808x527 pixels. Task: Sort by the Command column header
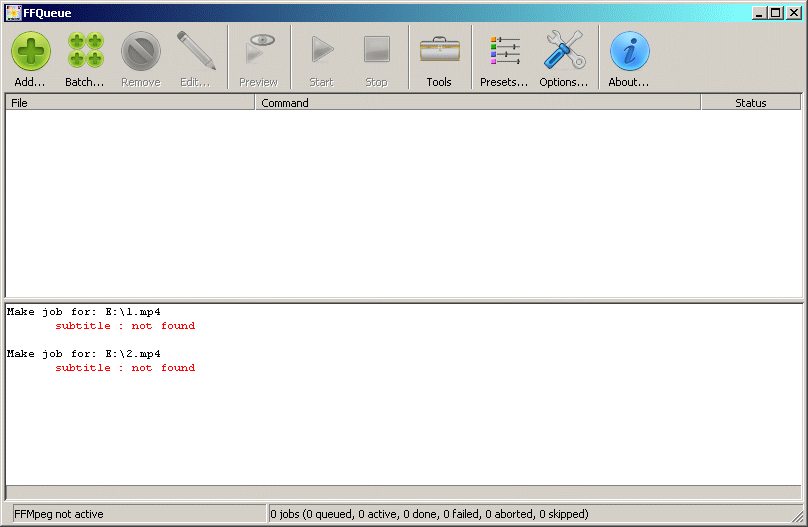[478, 103]
